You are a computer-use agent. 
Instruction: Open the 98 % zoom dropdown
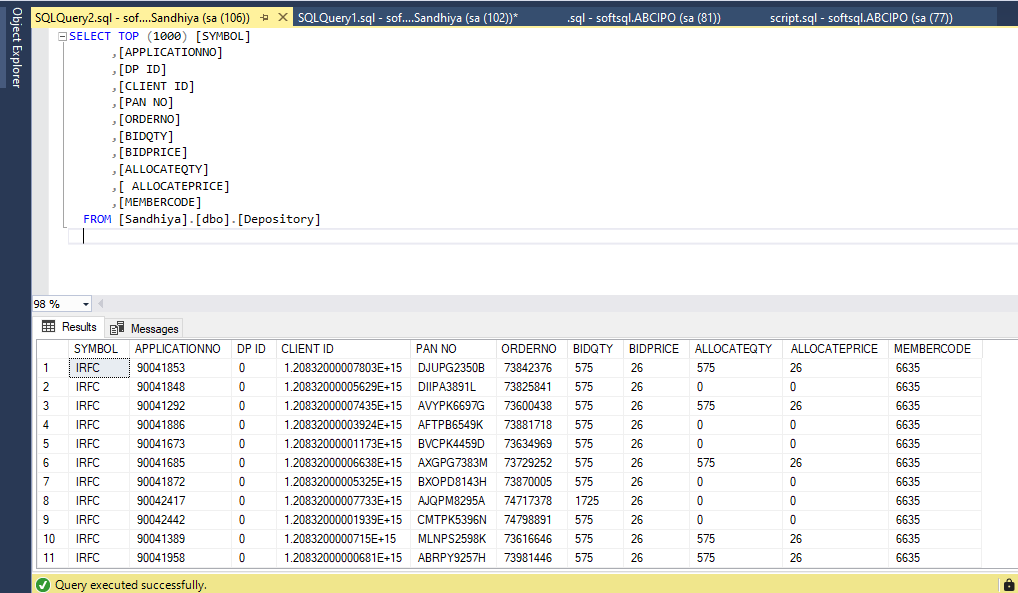point(86,304)
